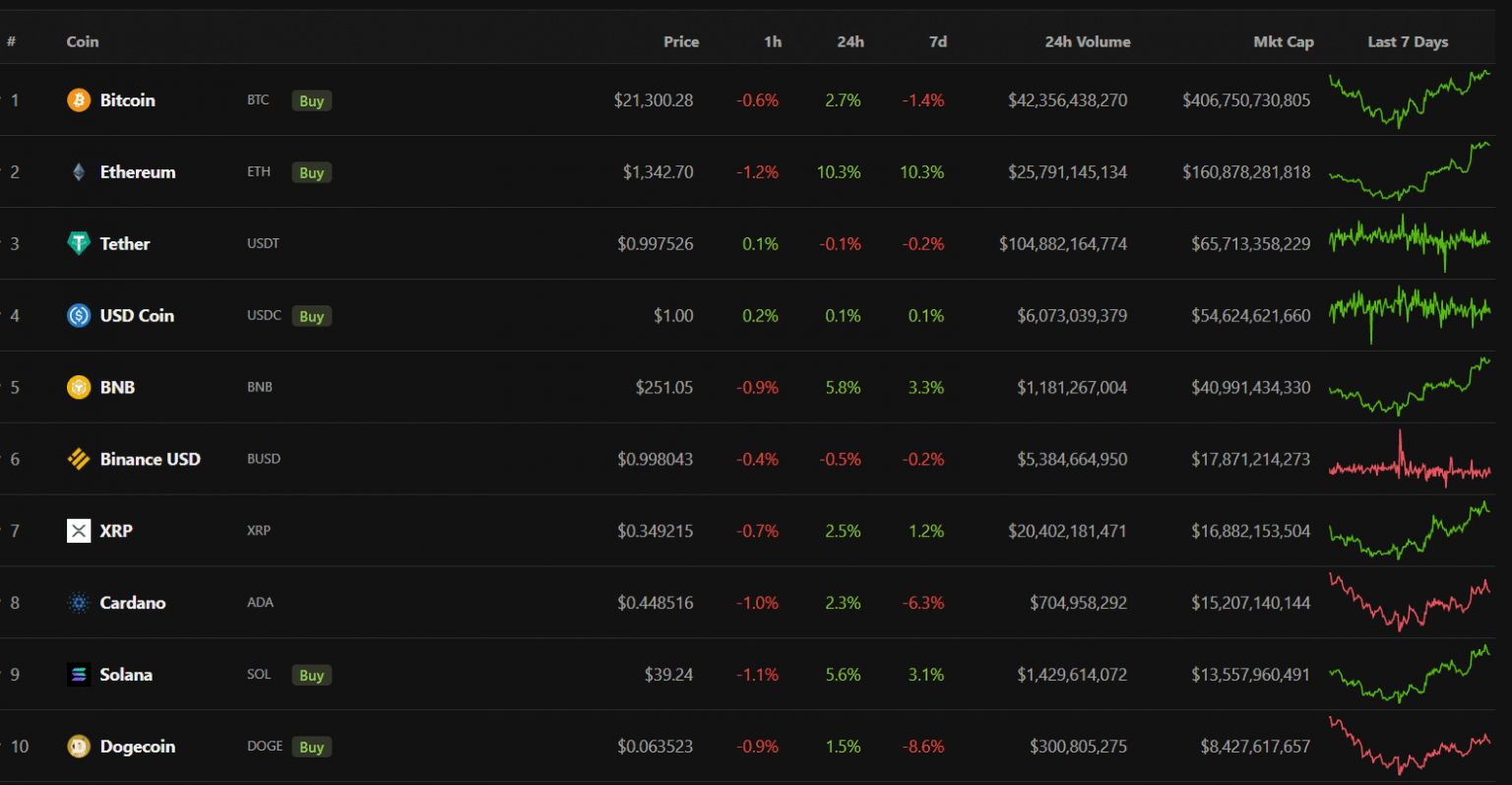
Task: Click BNB price $251.05
Action: tap(664, 387)
